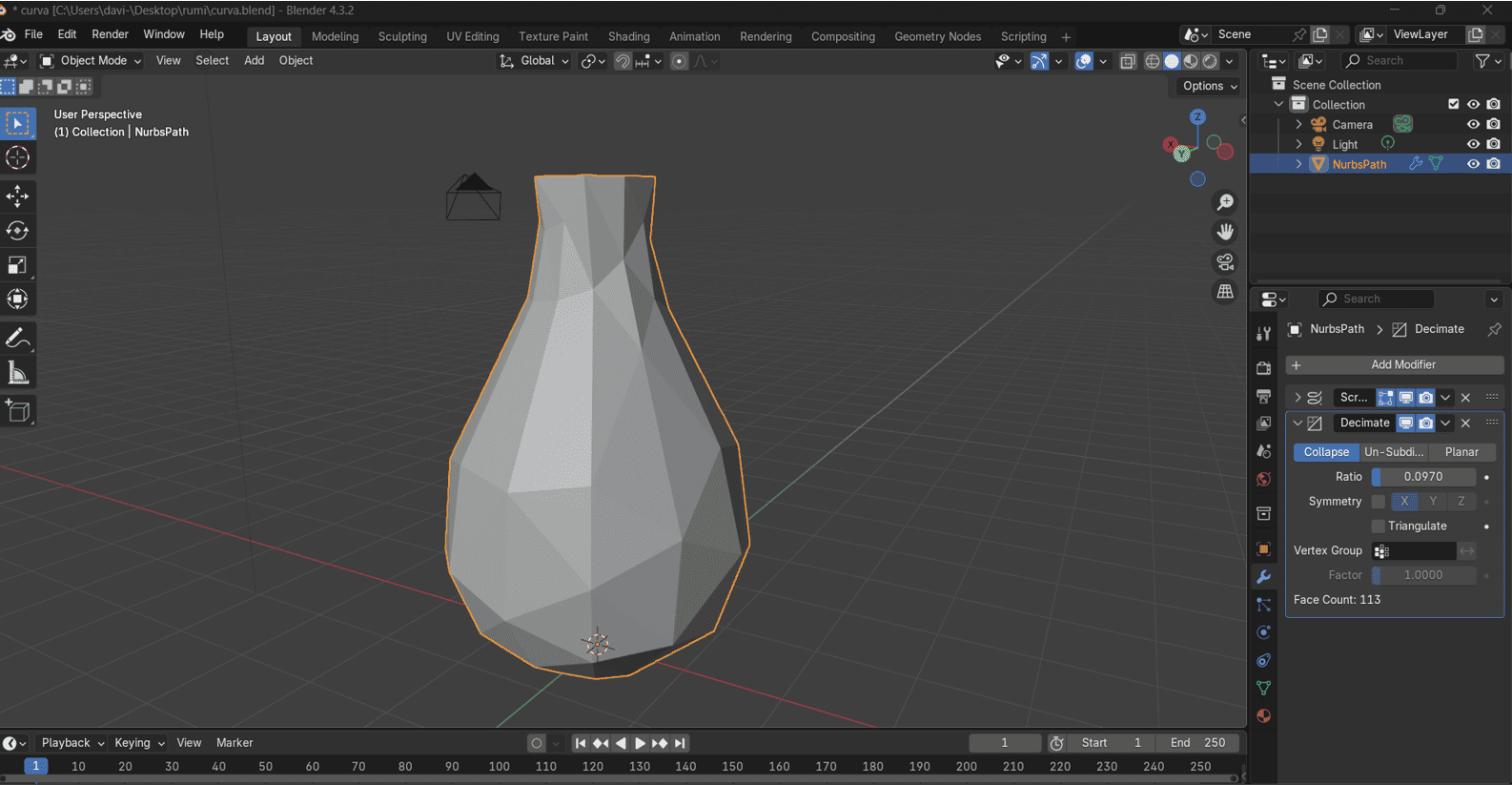Expand the Camera item in outliner
Viewport: 1512px width, 785px height.
click(x=1298, y=124)
